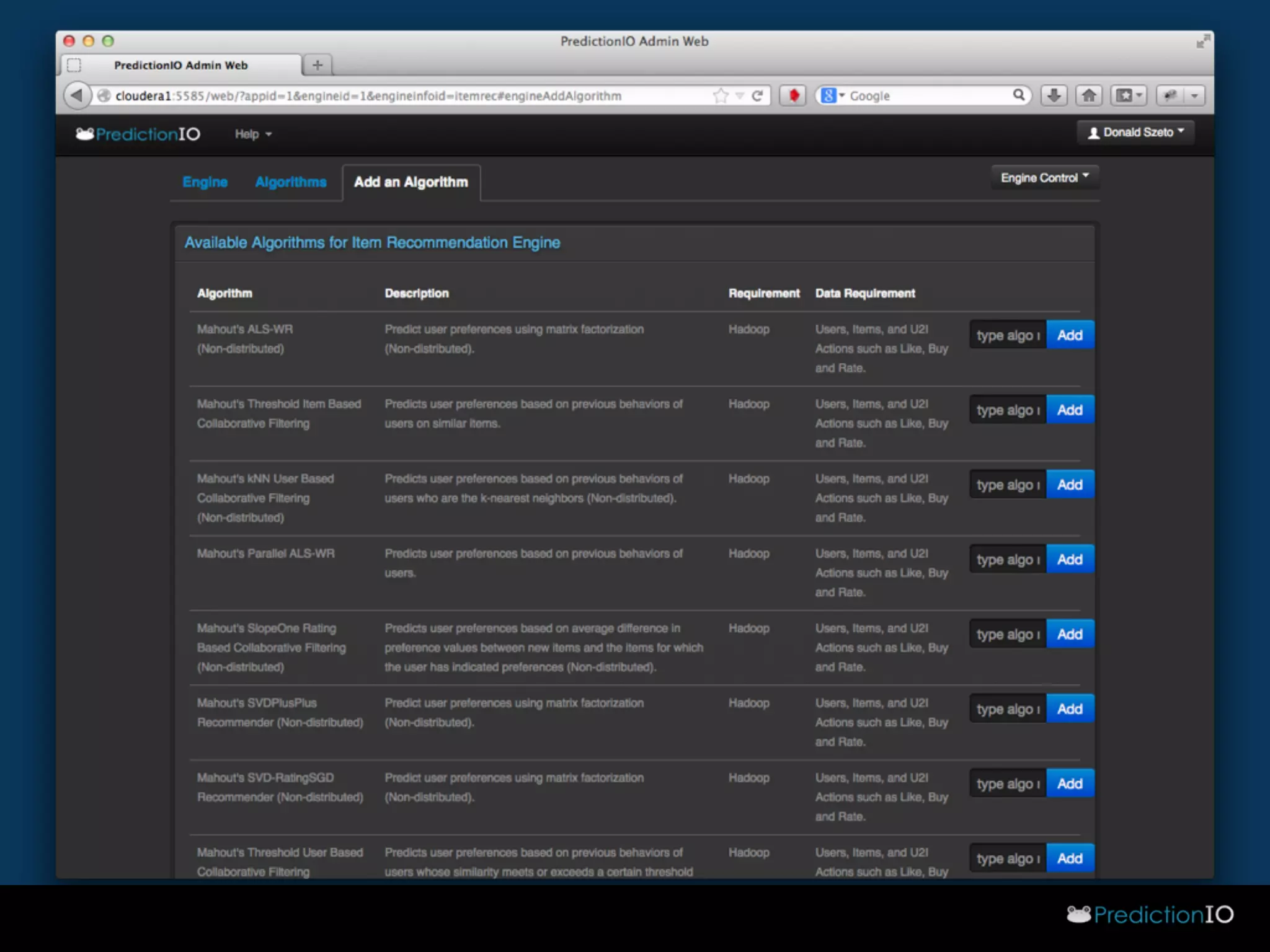Viewport: 1270px width, 952px height.
Task: Click algo name field for Threshold User Based
Action: click(1008, 858)
